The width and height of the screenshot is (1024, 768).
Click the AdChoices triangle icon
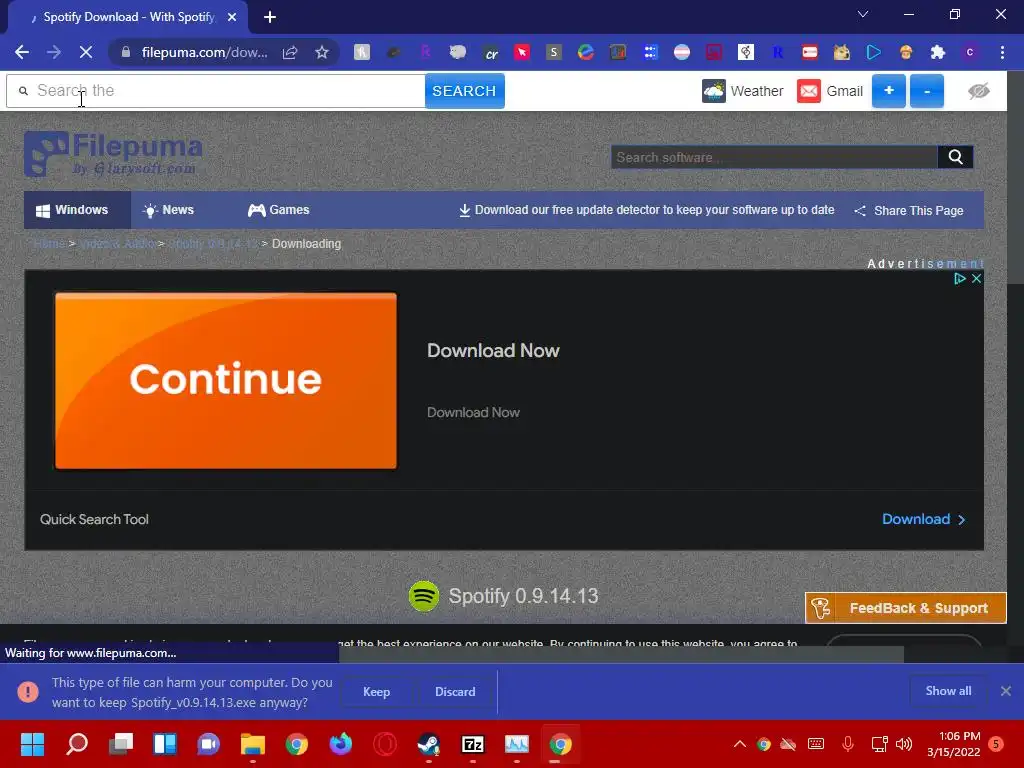click(x=959, y=278)
